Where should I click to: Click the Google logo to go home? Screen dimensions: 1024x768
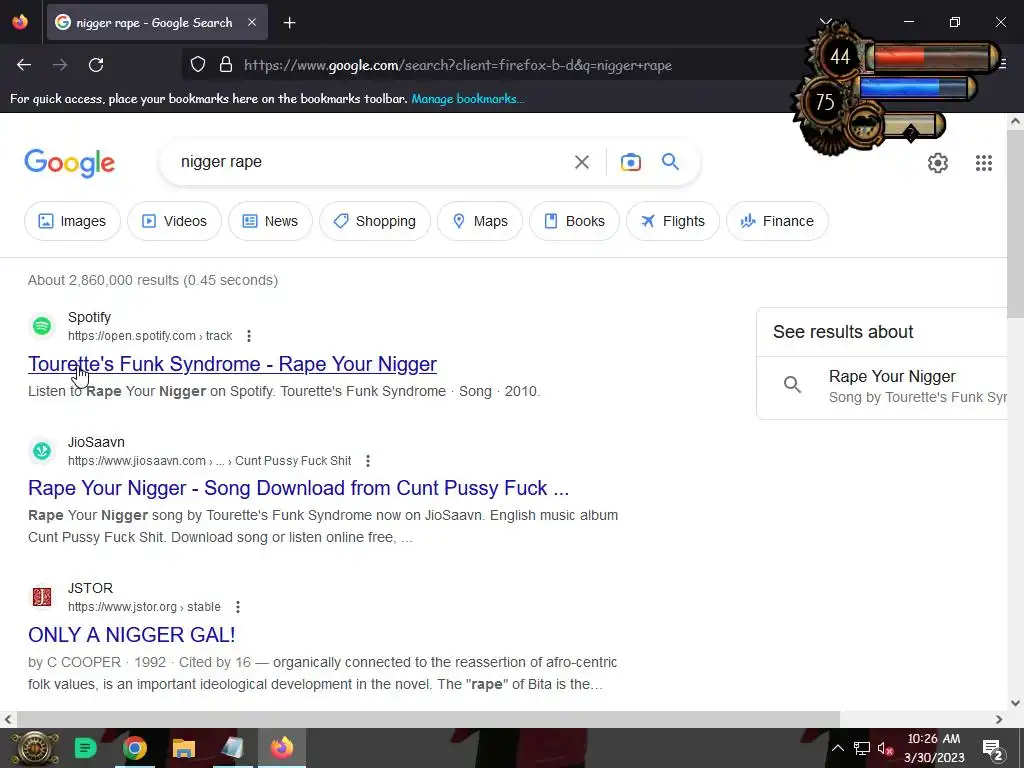point(69,163)
